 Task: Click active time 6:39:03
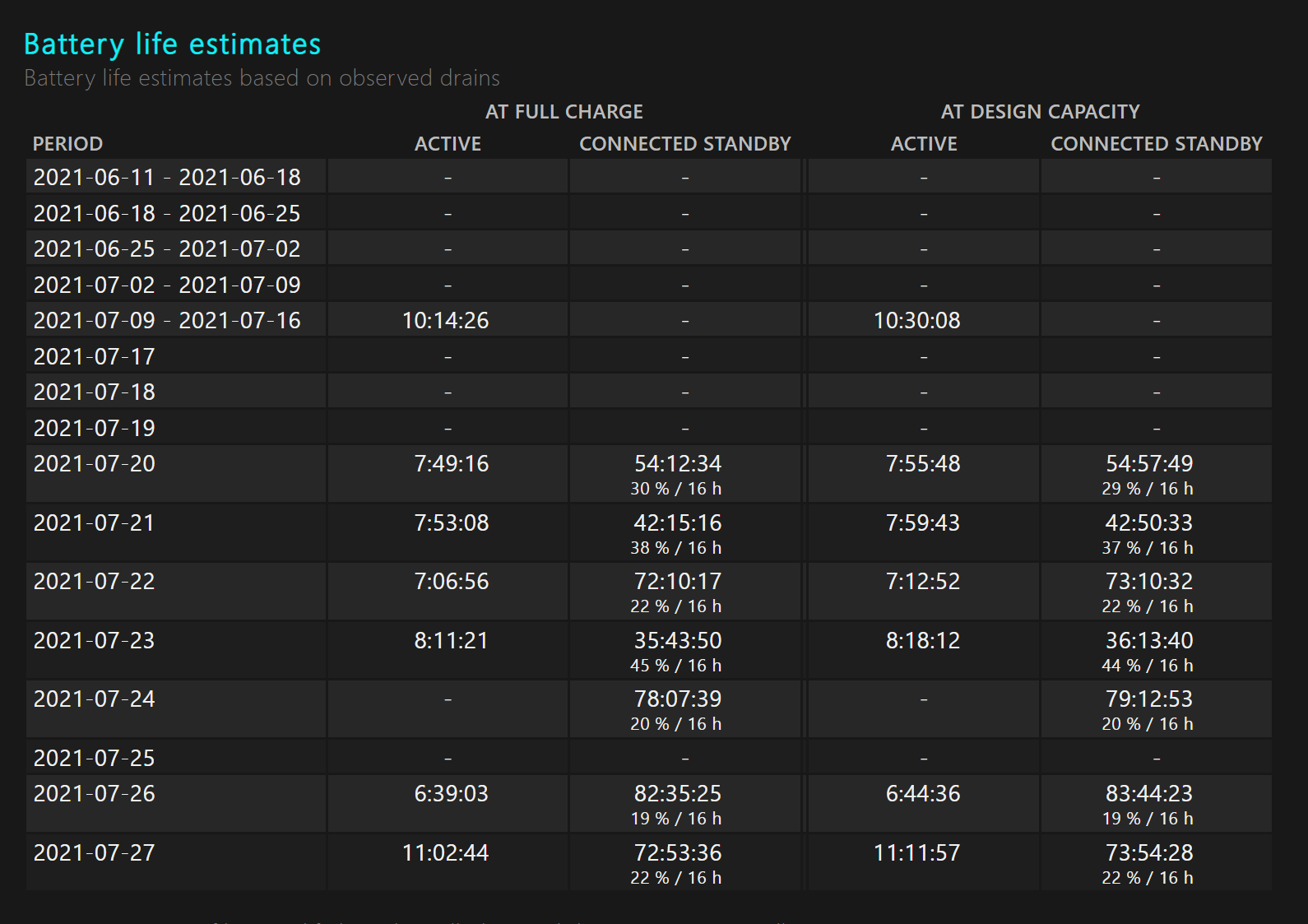click(452, 794)
